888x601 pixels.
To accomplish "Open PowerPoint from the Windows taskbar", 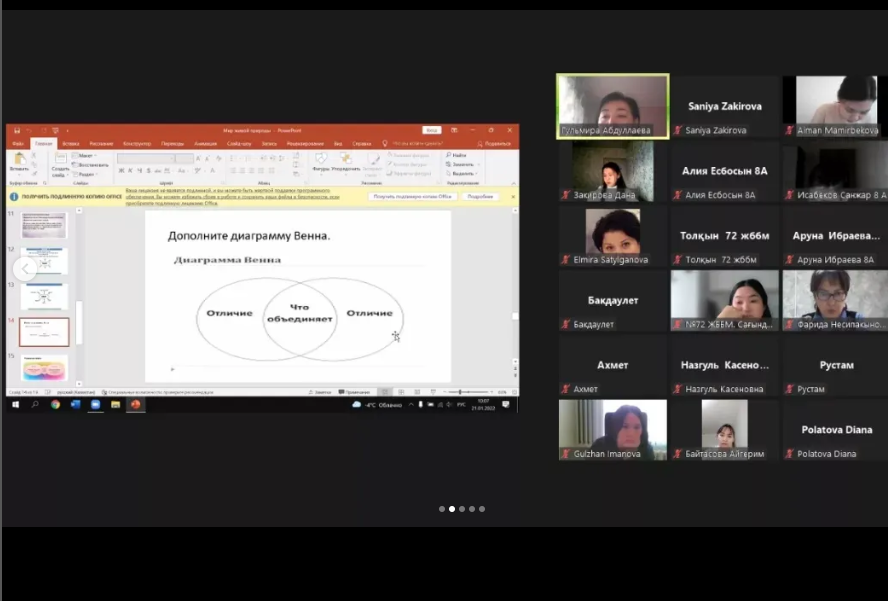I will pyautogui.click(x=135, y=405).
